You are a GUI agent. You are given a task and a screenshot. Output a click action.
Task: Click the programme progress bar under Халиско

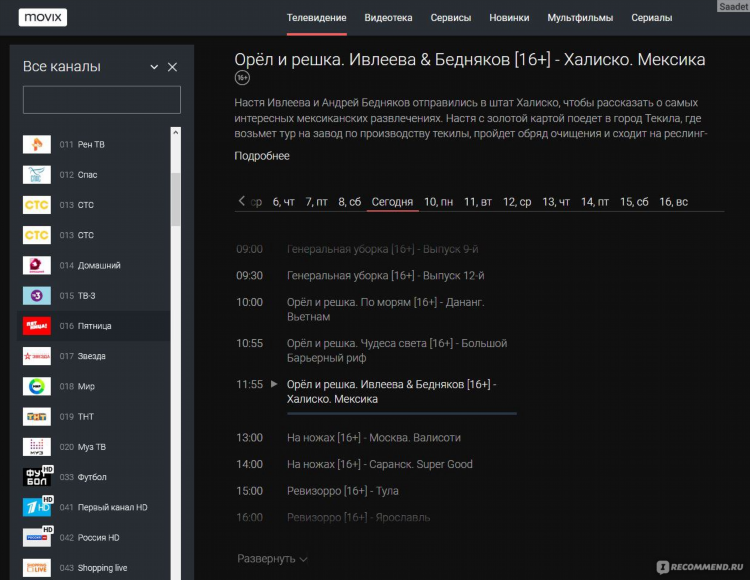pyautogui.click(x=402, y=413)
